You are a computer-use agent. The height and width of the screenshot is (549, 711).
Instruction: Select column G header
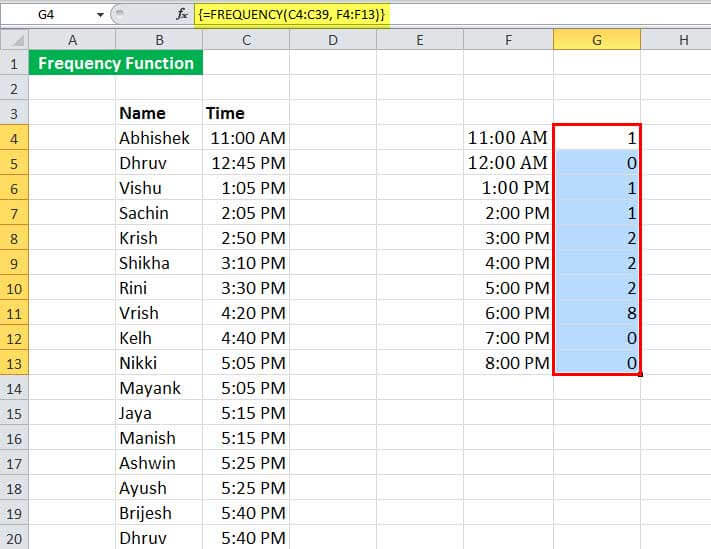(597, 40)
